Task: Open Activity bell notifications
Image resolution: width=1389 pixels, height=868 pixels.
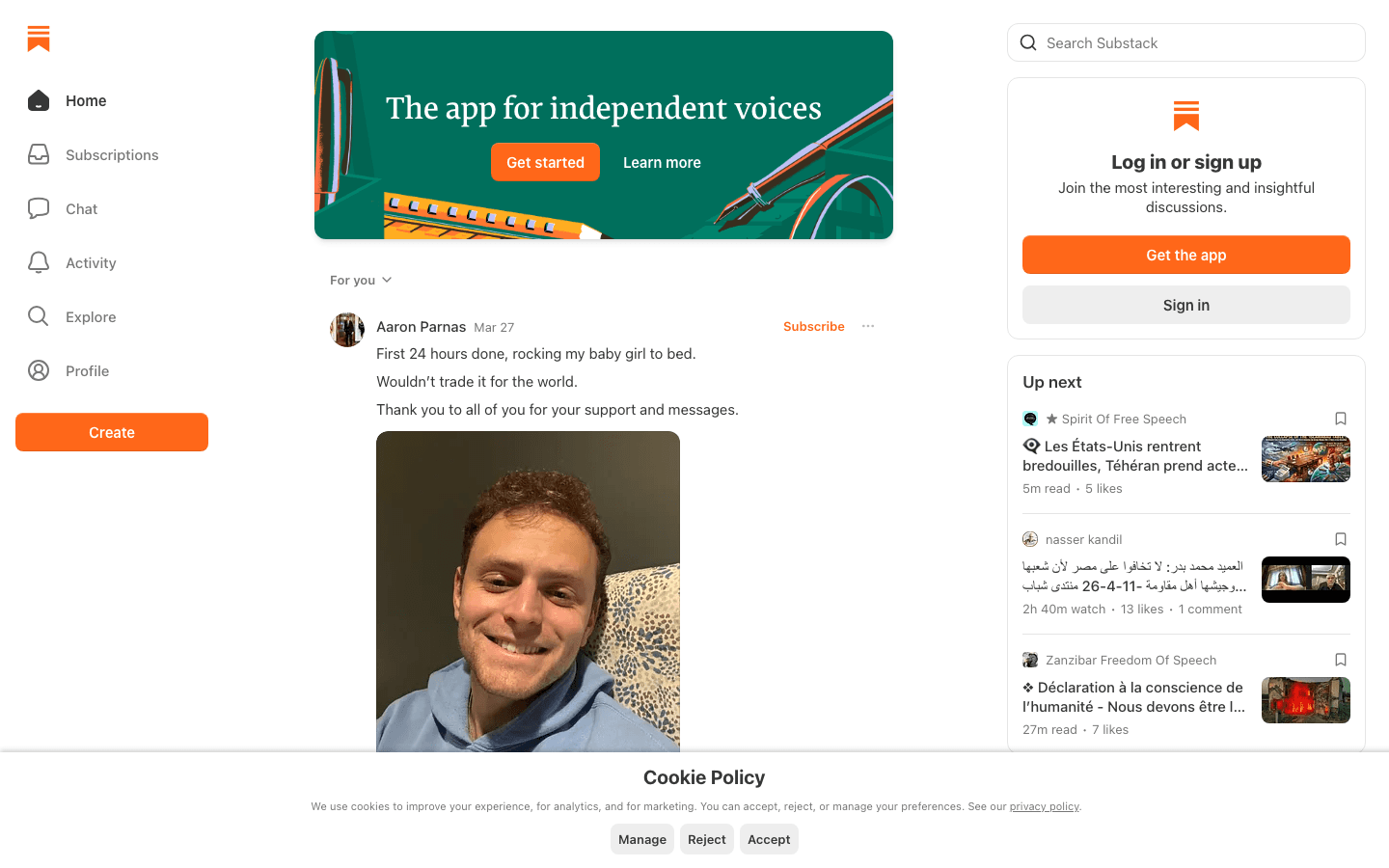Action: 39,262
